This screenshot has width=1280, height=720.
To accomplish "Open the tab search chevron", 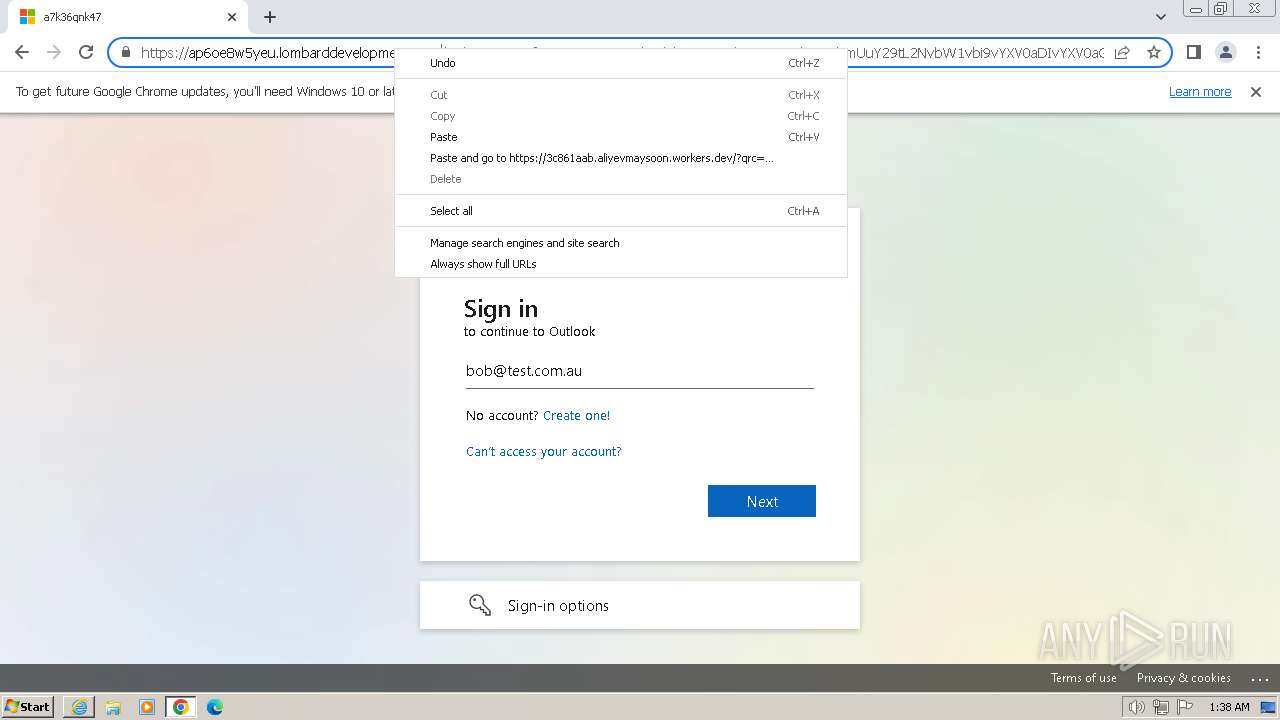I will pos(1160,17).
